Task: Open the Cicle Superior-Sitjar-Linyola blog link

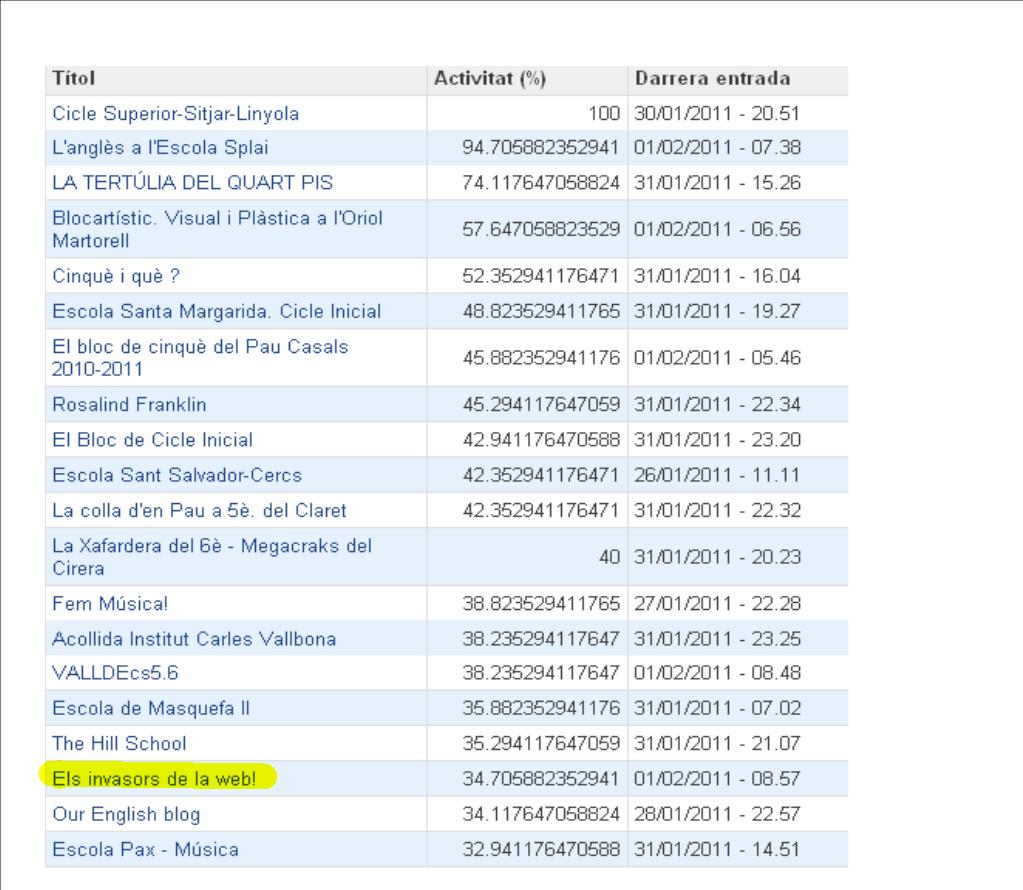Action: pos(175,114)
